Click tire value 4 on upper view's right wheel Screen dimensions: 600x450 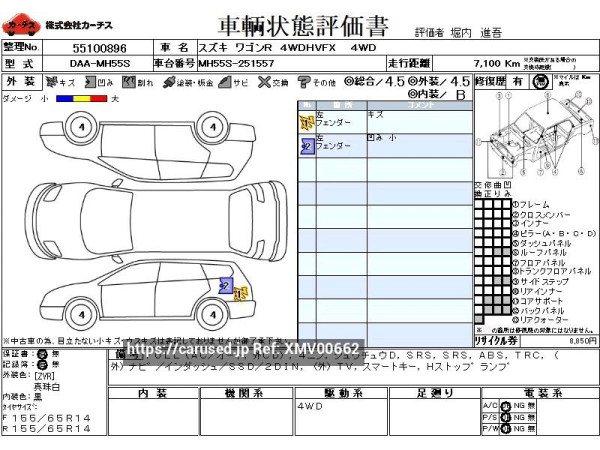213,127
